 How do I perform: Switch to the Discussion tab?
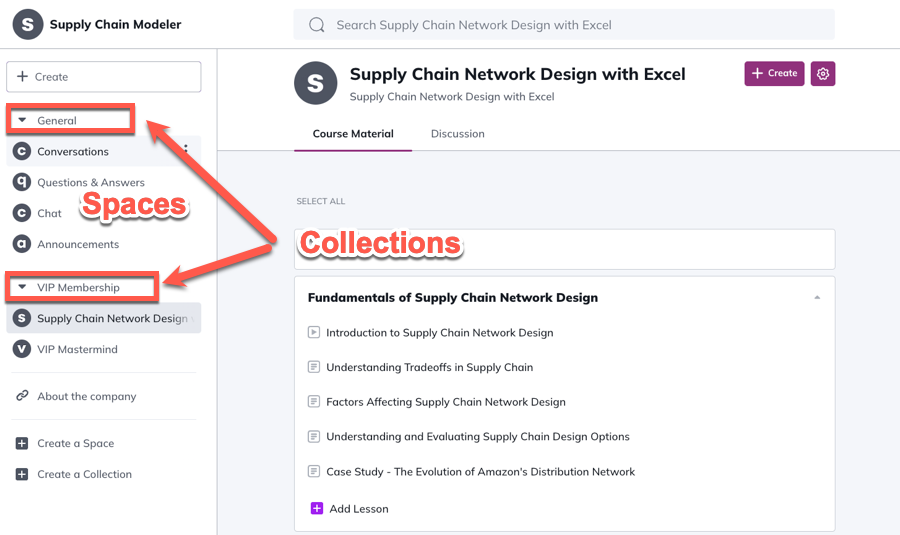click(457, 134)
